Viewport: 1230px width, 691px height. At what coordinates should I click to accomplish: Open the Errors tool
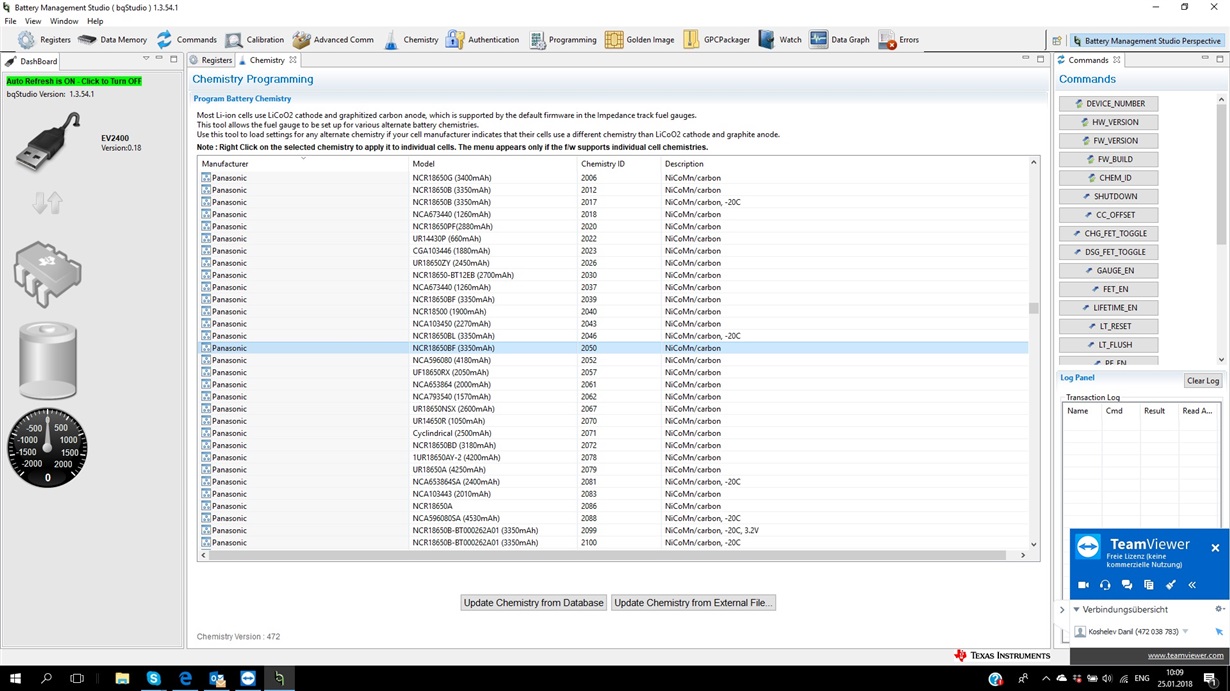click(x=898, y=40)
